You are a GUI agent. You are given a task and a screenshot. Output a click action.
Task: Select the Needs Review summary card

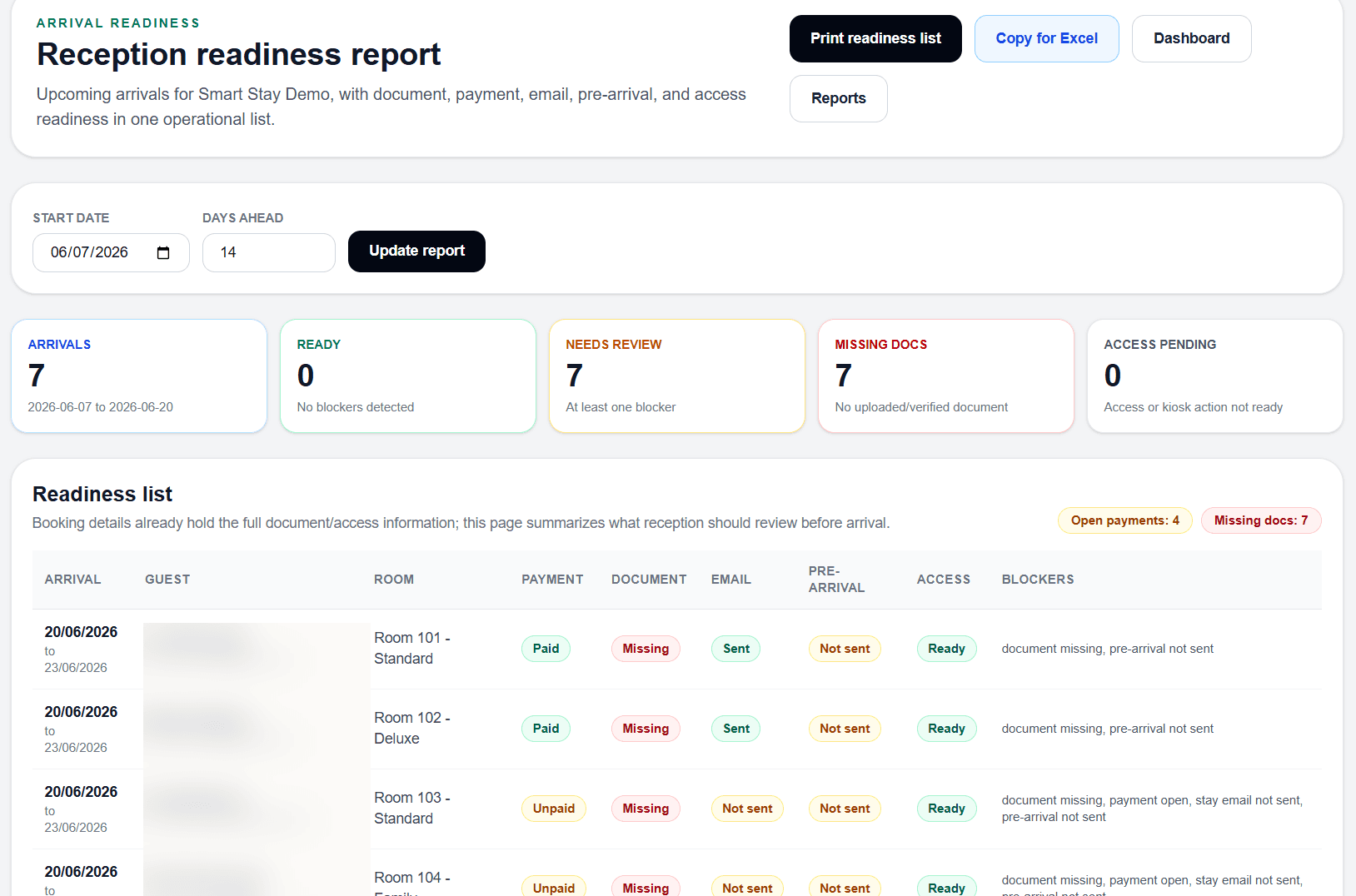point(677,376)
